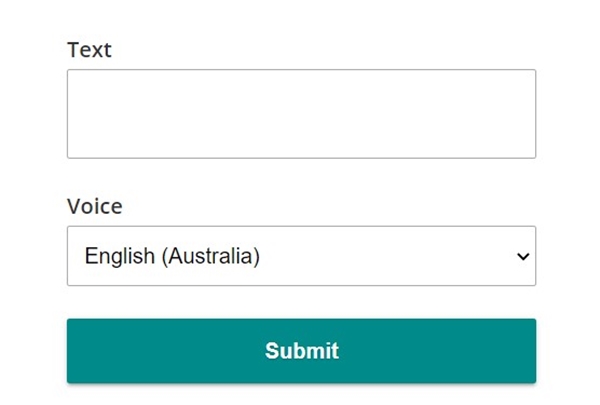Expand the voice language selector

[302, 256]
